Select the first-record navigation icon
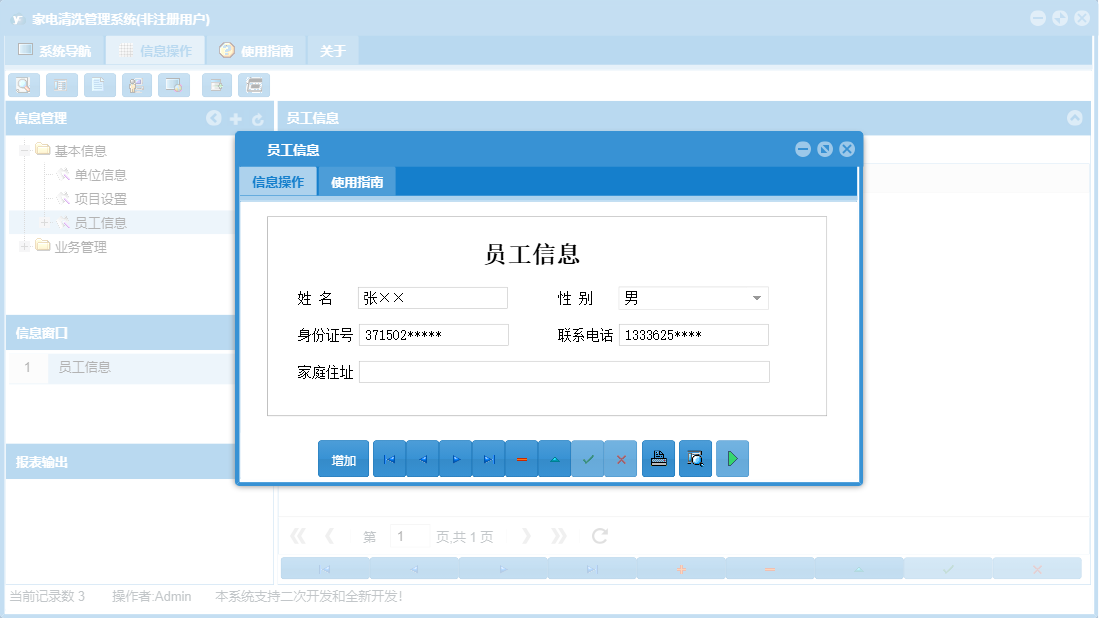Viewport: 1099px width, 618px height. click(x=389, y=458)
